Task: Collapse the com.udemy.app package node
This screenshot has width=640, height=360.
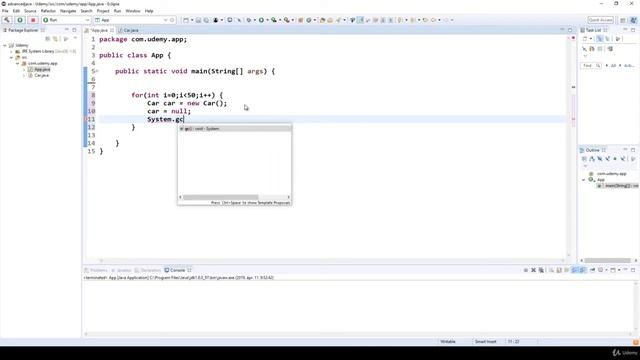Action: click(18, 64)
